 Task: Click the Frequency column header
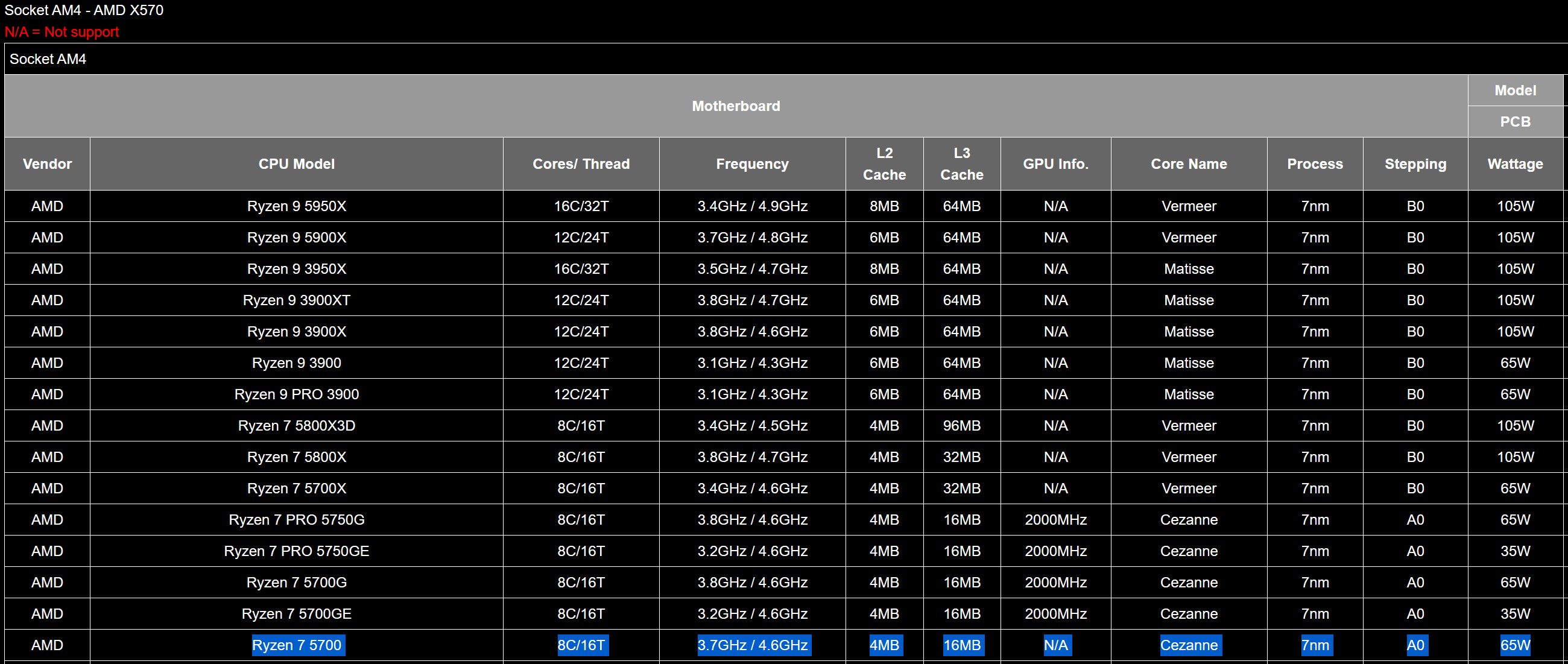click(753, 163)
